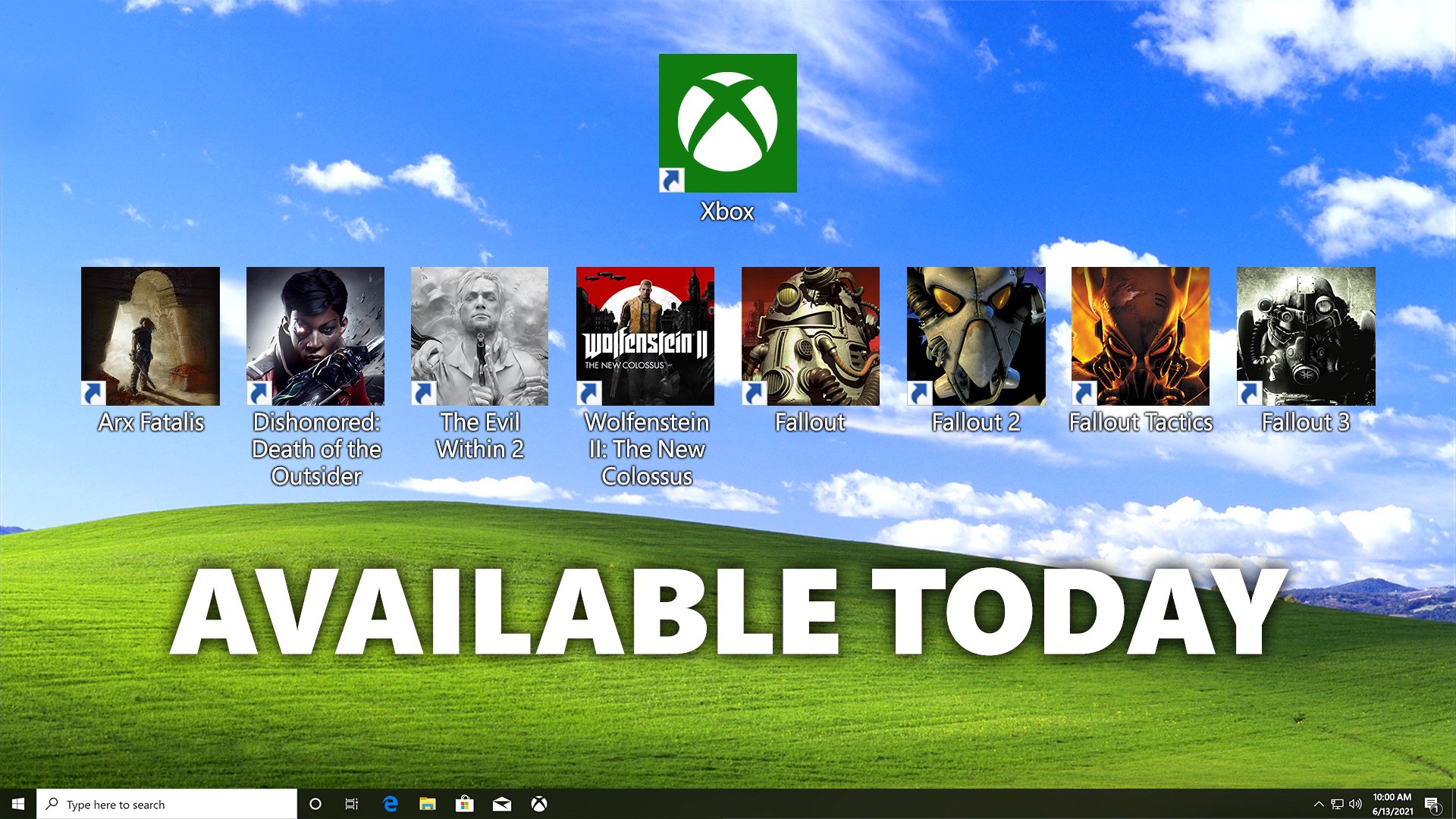Open File Explorer from the taskbar
Viewport: 1456px width, 819px height.
[x=428, y=805]
